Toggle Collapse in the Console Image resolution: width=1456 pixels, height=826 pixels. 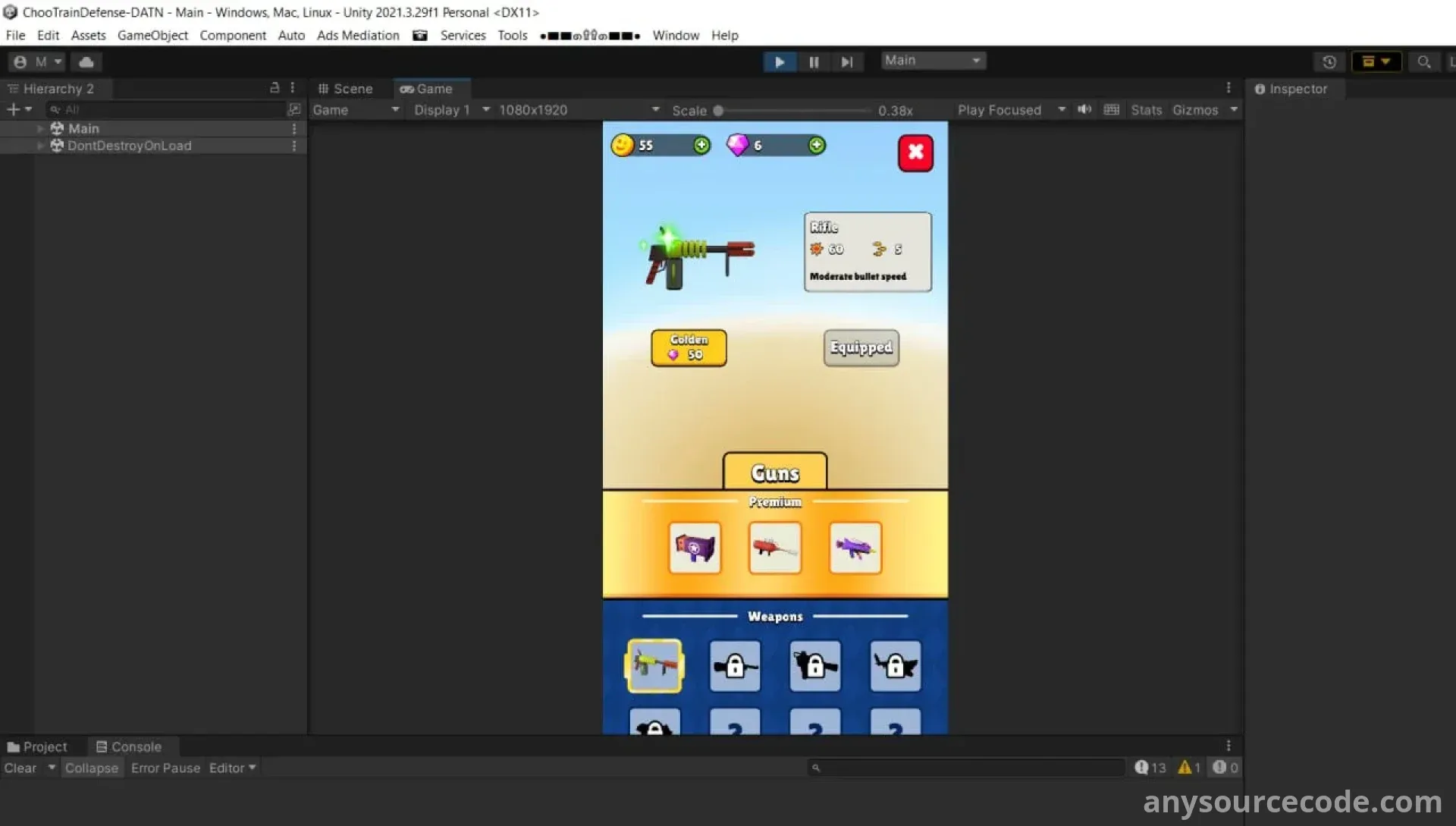tap(91, 768)
